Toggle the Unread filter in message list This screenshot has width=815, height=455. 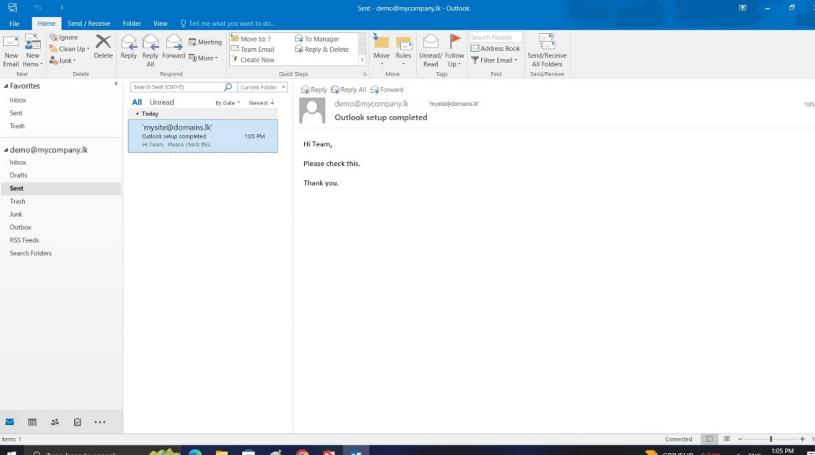coord(161,102)
